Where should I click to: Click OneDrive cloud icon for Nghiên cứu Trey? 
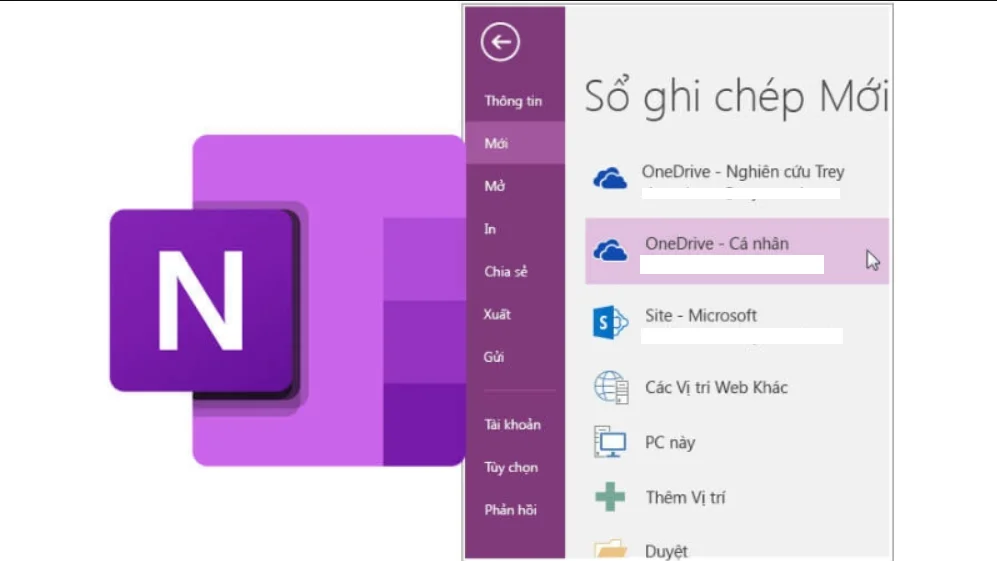point(610,179)
